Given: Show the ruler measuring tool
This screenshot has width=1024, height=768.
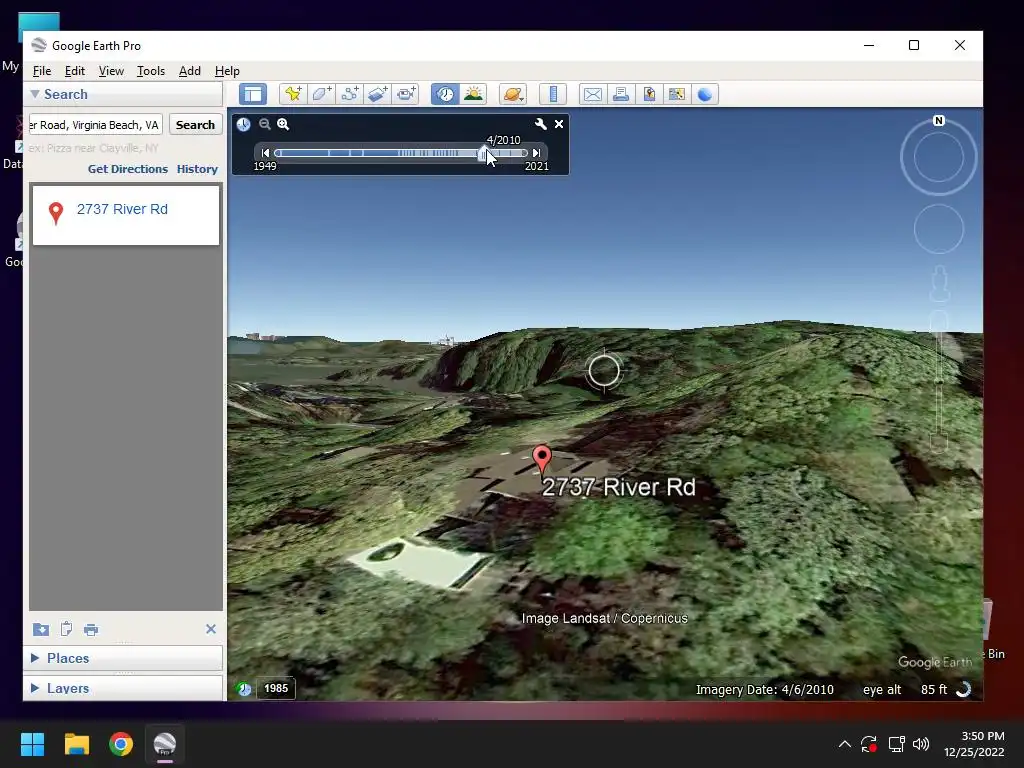Looking at the screenshot, I should (x=553, y=94).
